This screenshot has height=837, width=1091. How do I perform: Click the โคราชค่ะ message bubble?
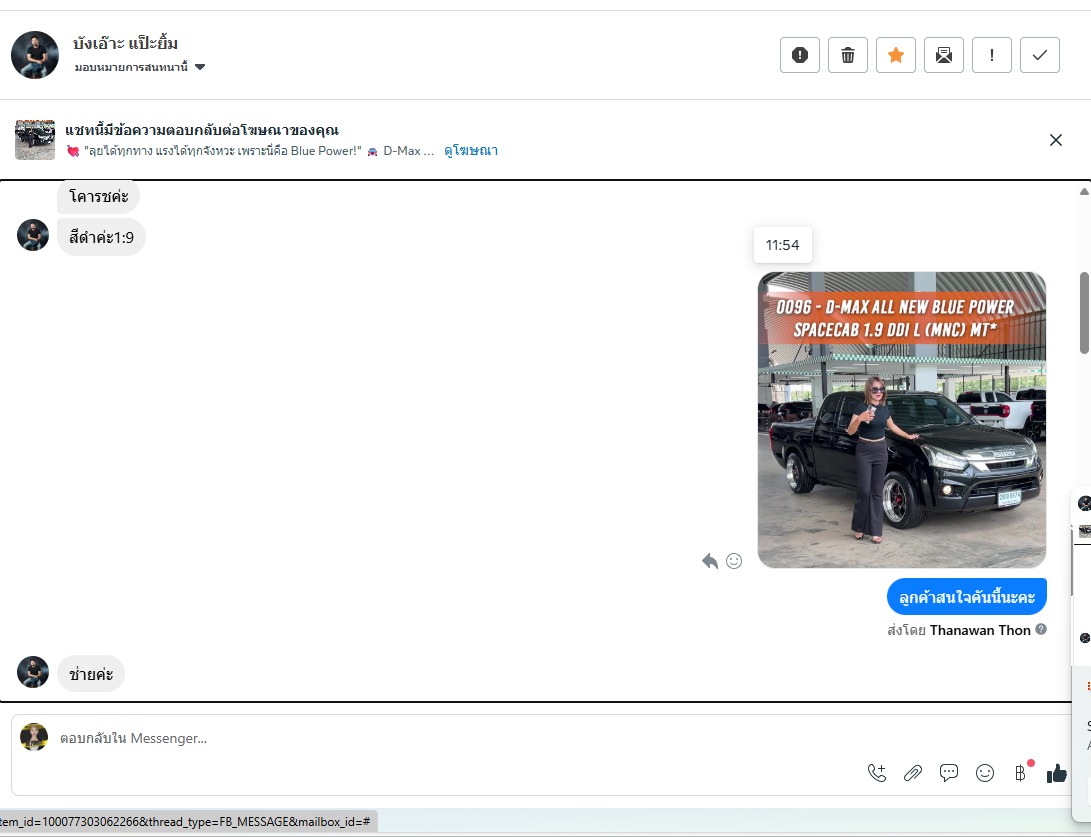(98, 197)
